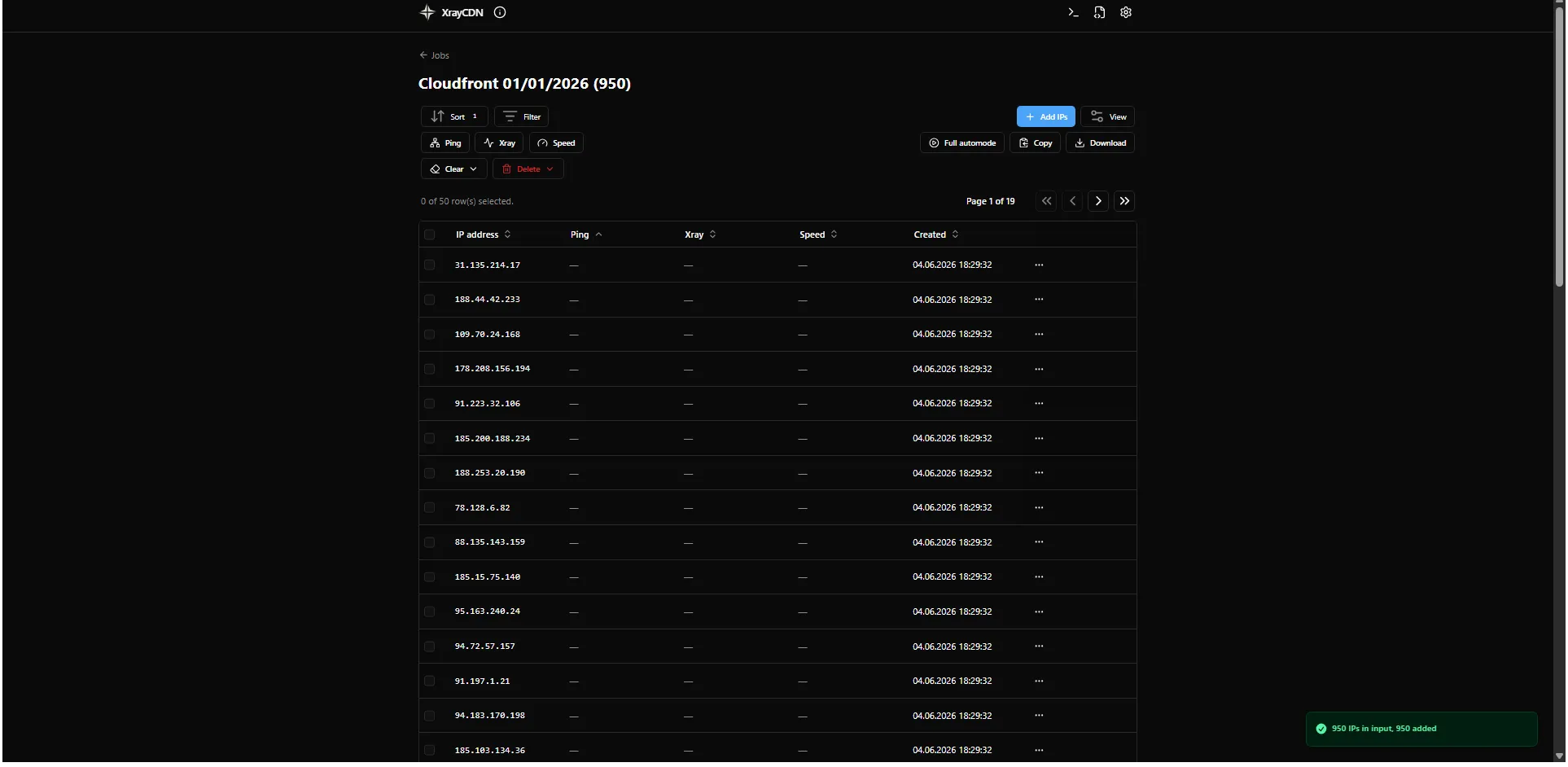Run the Speed test
Screen dimensions: 1568x767
[x=556, y=142]
